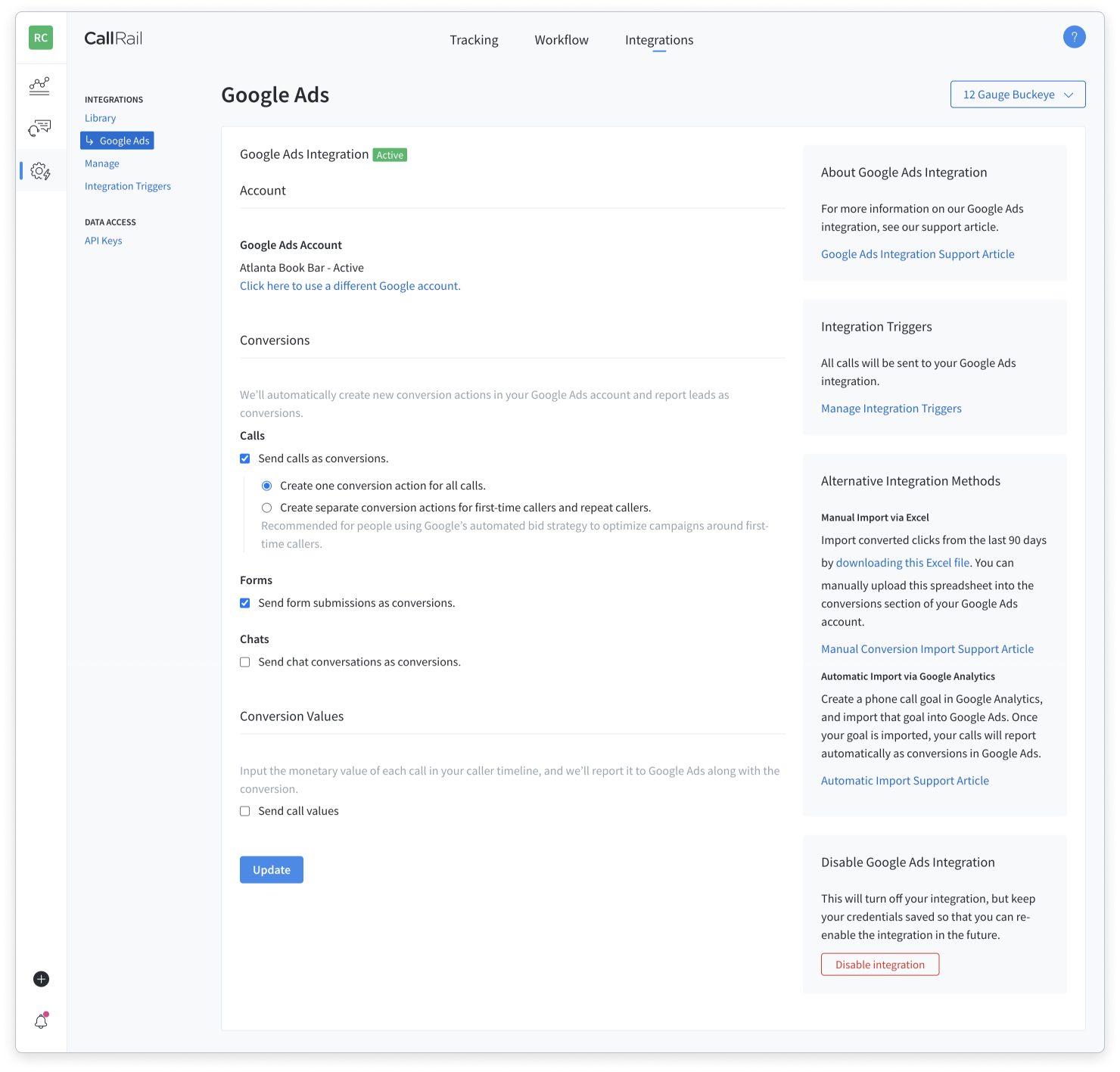Open the Integrations tab
This screenshot has width=1120, height=1072.
(659, 40)
